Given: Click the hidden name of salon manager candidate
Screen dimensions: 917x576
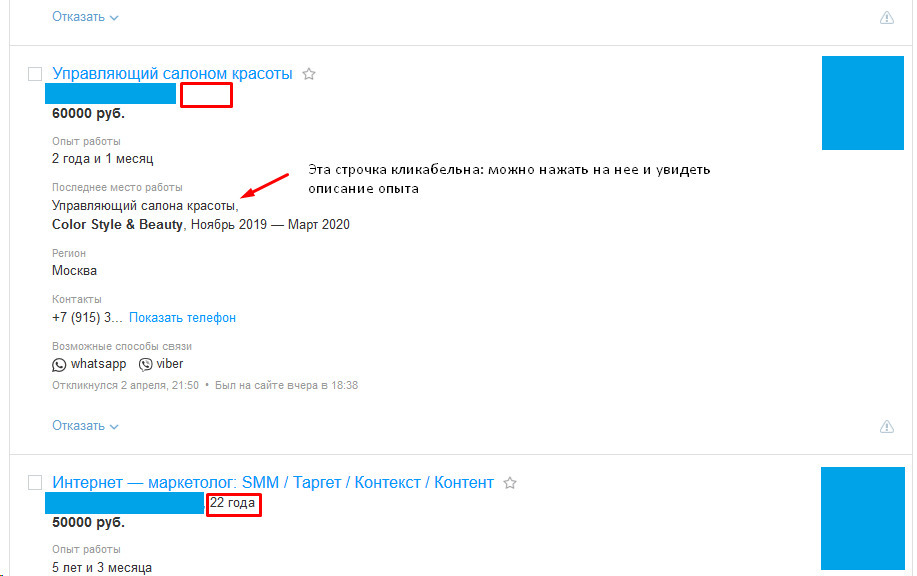Looking at the screenshot, I should 111,94.
